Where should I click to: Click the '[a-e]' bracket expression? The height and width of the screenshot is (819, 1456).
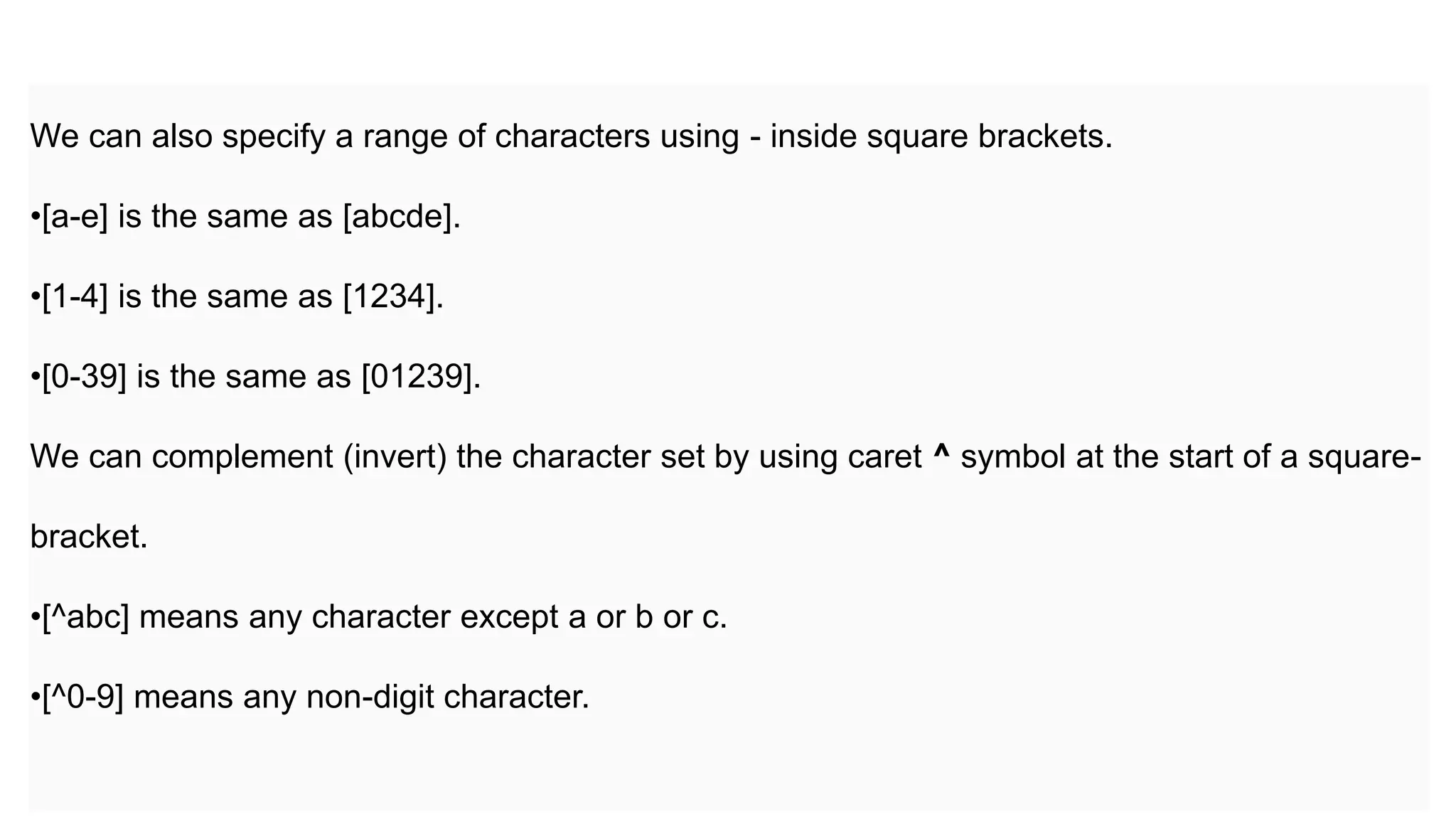coord(75,216)
